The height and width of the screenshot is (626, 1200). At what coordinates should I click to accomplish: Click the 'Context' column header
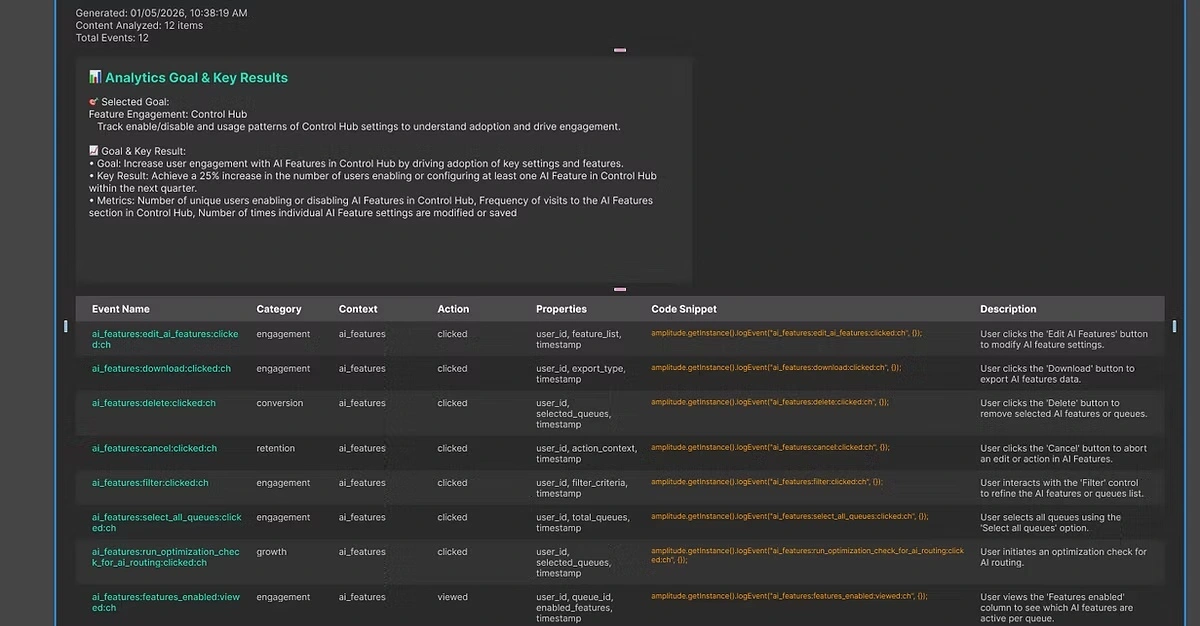pyautogui.click(x=358, y=309)
